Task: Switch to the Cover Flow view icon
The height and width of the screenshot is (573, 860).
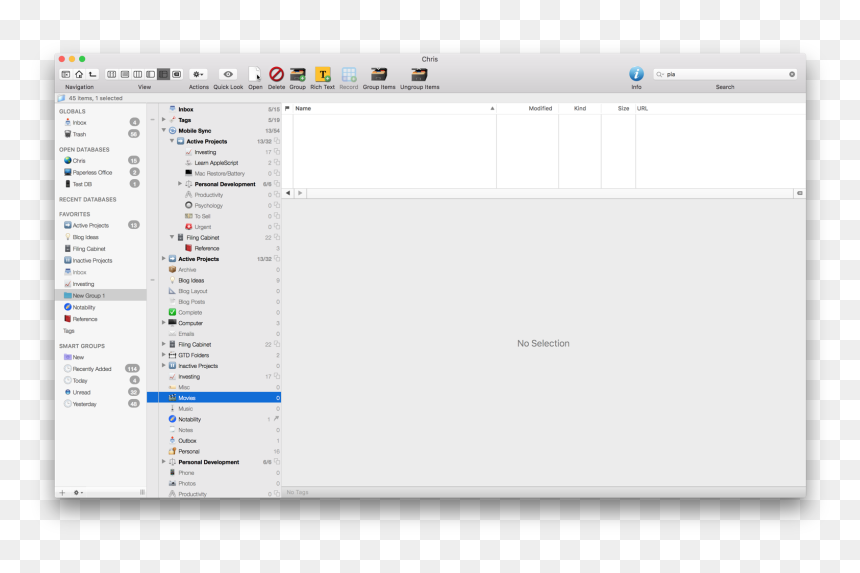Action: (177, 74)
